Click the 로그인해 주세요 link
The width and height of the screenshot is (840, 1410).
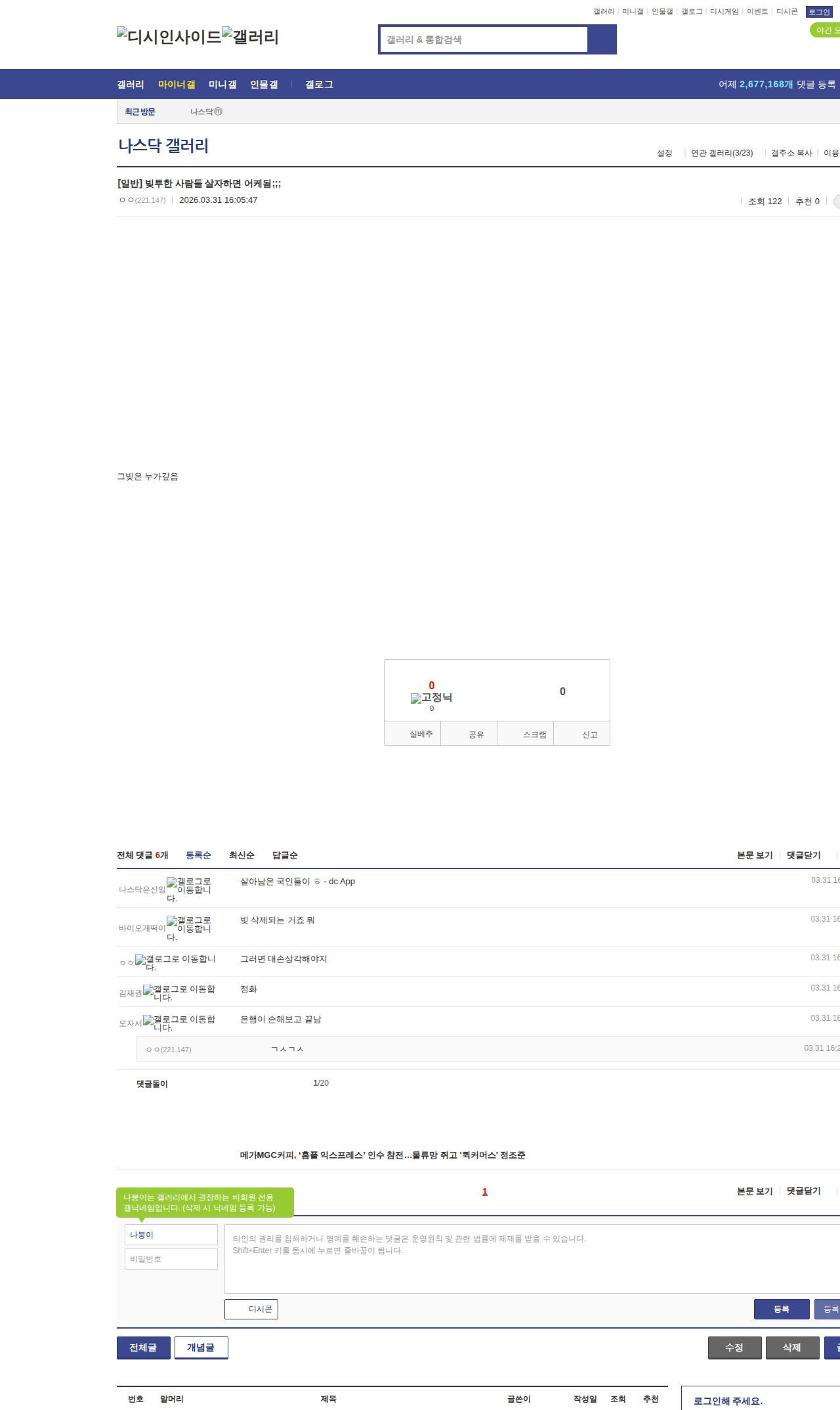point(728,1401)
